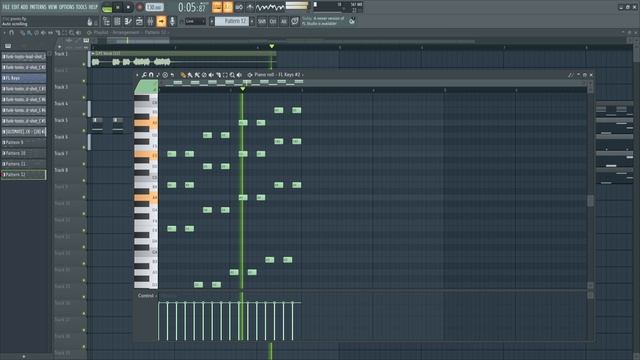Click the stop button in transport
This screenshot has height=360, width=640.
pyautogui.click(x=128, y=7)
